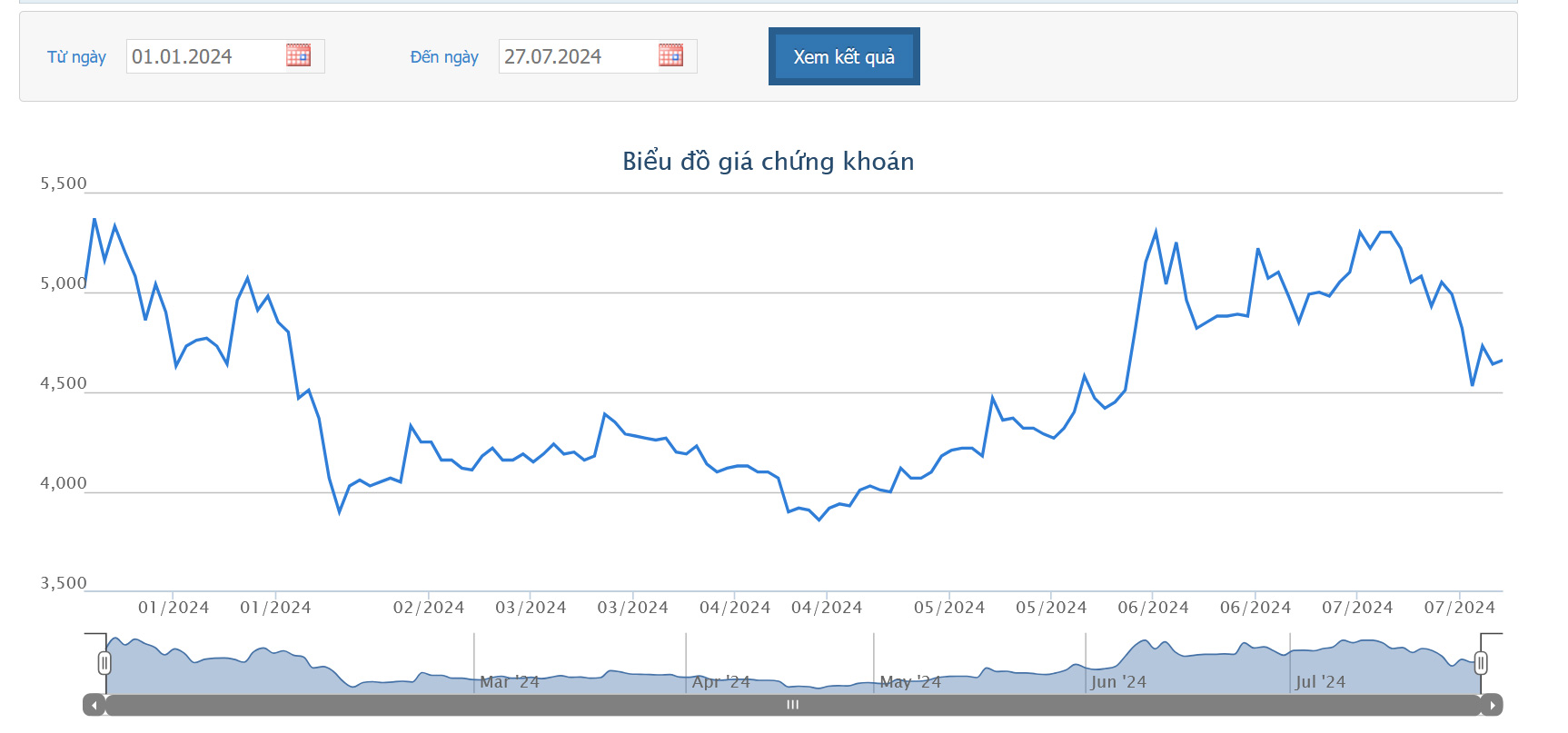This screenshot has height=733, width=1568.
Task: Open the 'Từ ngày' calendar picker icon
Action: click(x=298, y=55)
